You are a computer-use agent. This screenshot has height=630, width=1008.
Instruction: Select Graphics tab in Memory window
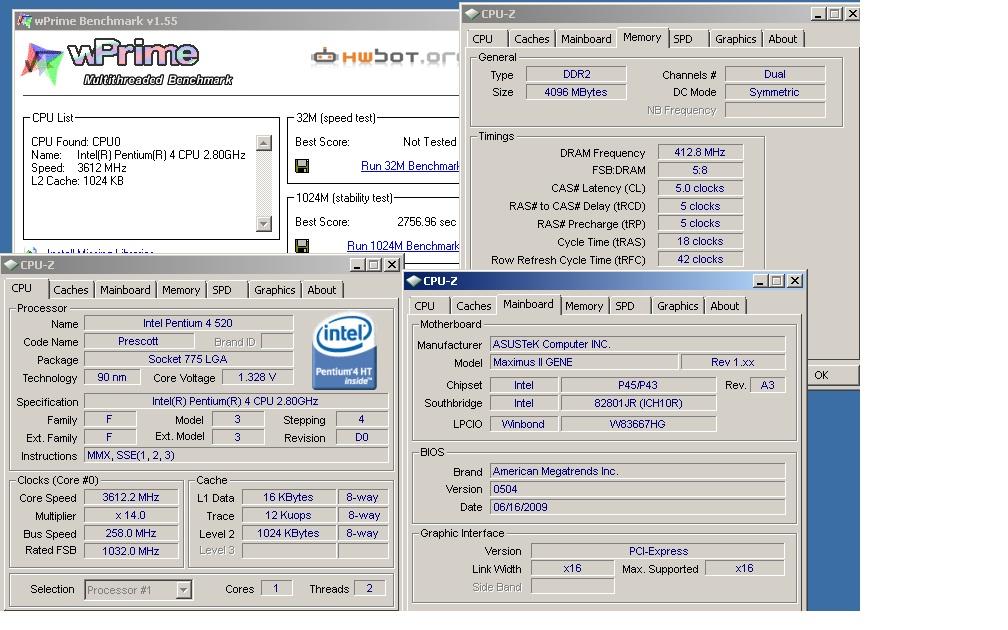click(x=735, y=39)
